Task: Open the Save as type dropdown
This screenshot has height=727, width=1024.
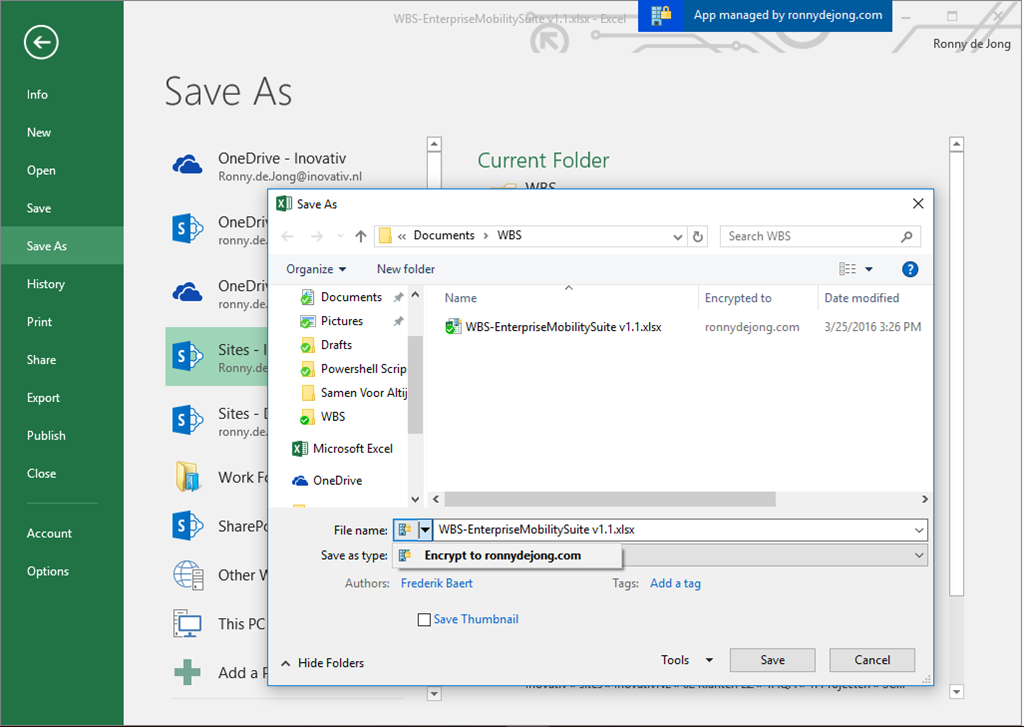Action: coord(919,555)
